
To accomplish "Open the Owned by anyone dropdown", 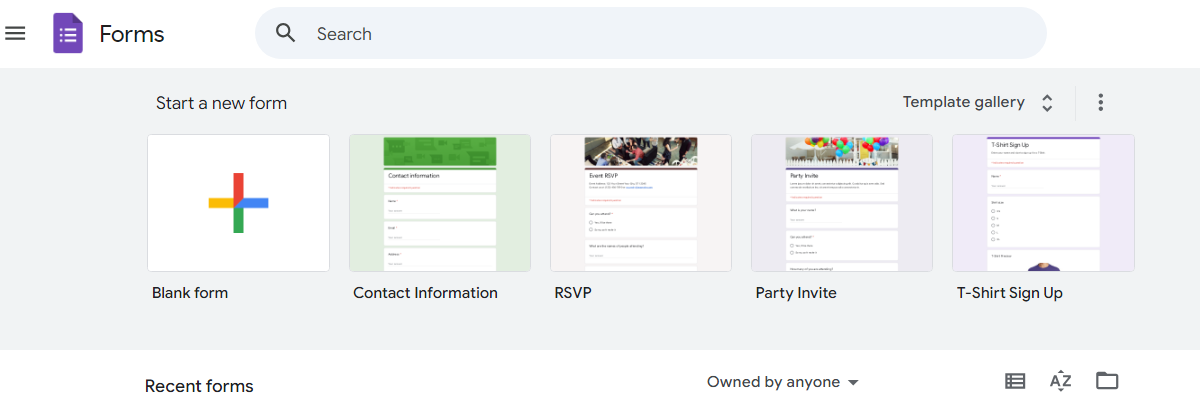I will [783, 382].
